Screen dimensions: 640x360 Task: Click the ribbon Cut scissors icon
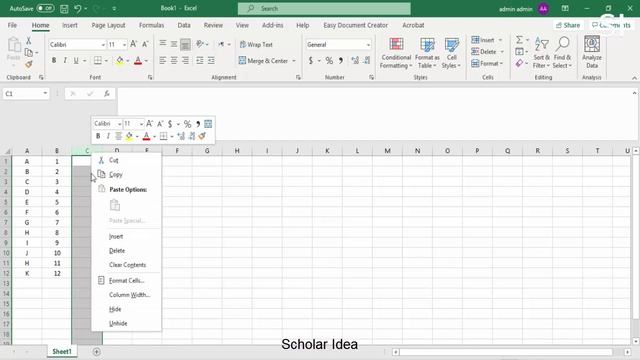[x=29, y=40]
